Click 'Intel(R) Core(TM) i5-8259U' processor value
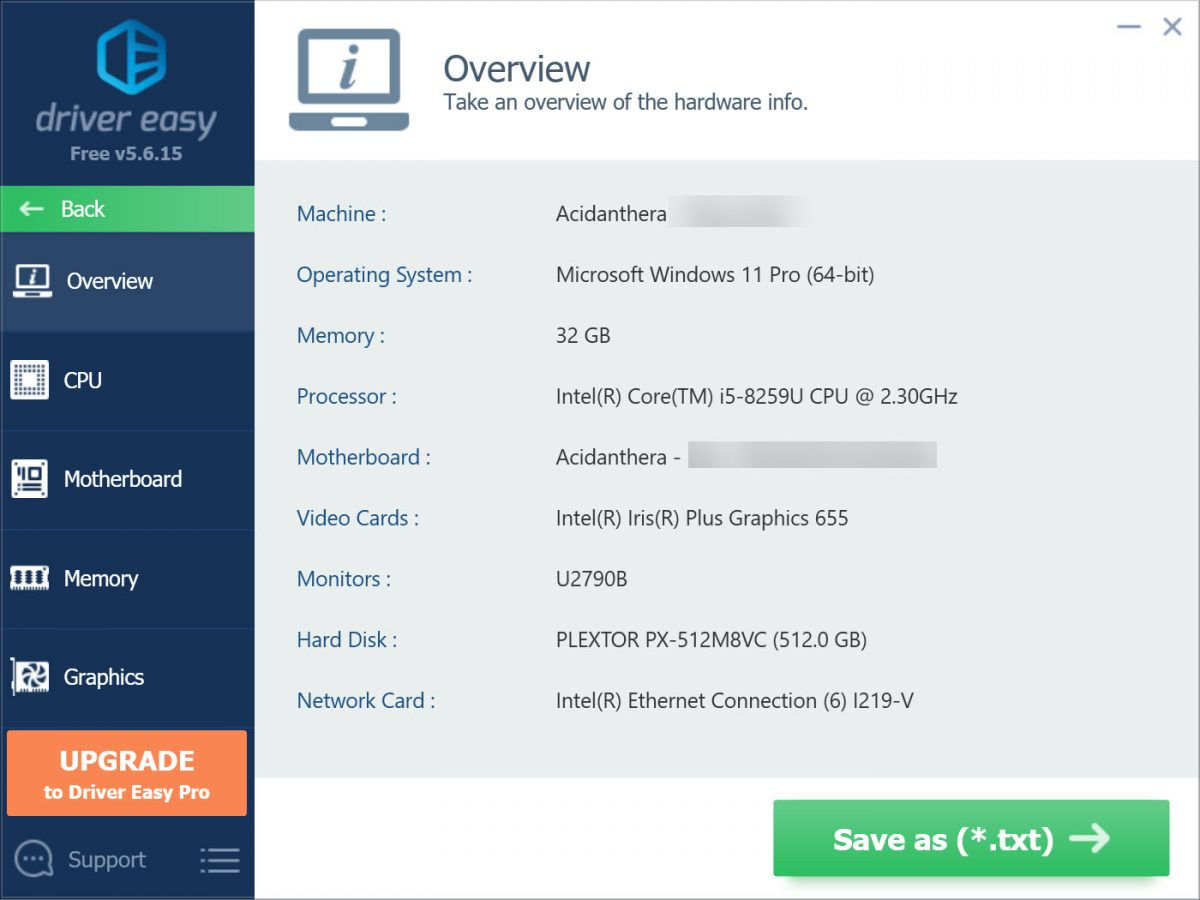This screenshot has height=900, width=1200. coord(757,397)
